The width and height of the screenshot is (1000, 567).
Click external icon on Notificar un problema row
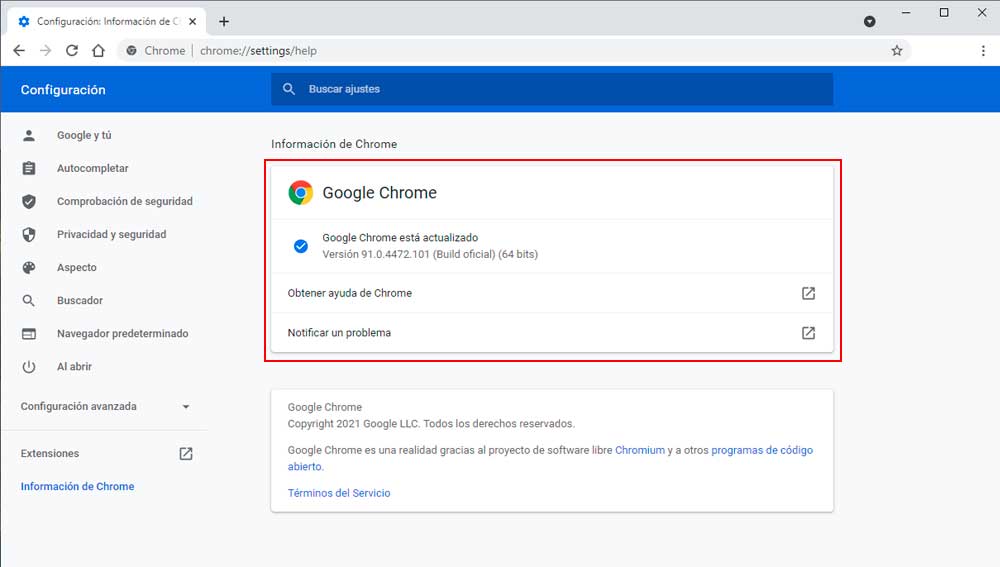pos(808,333)
